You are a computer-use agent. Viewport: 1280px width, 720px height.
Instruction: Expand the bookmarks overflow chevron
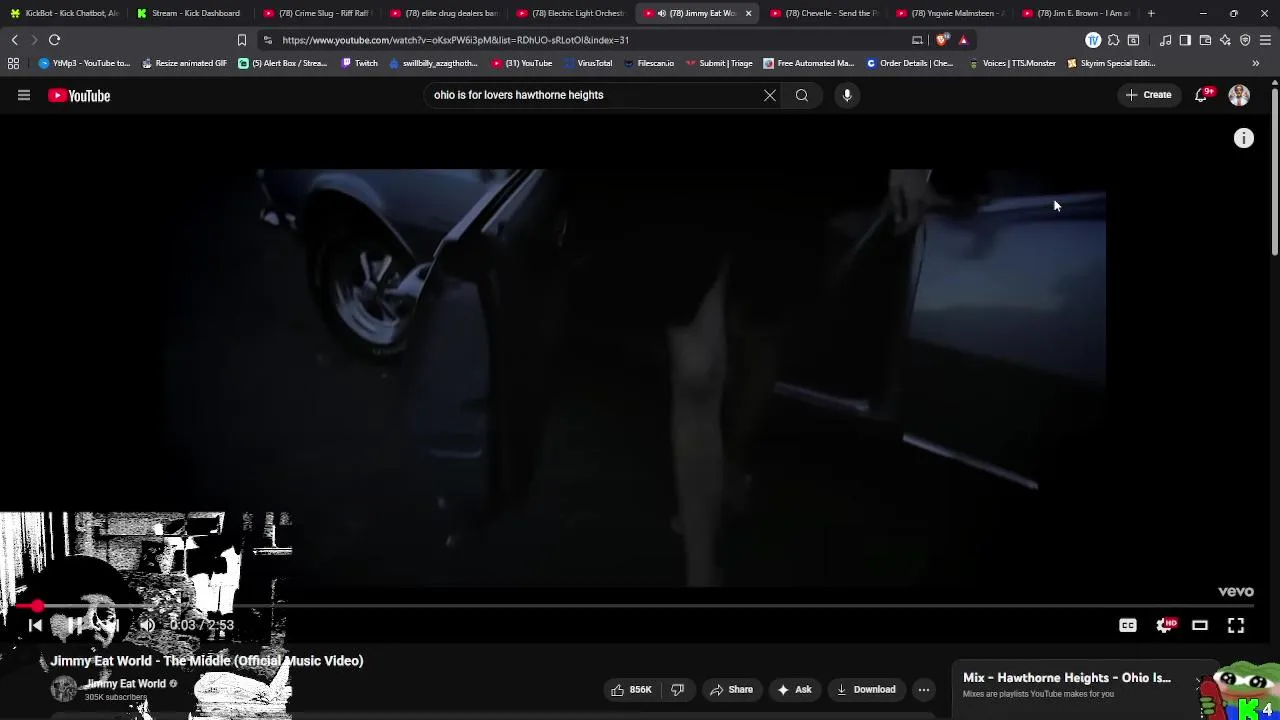[1256, 63]
